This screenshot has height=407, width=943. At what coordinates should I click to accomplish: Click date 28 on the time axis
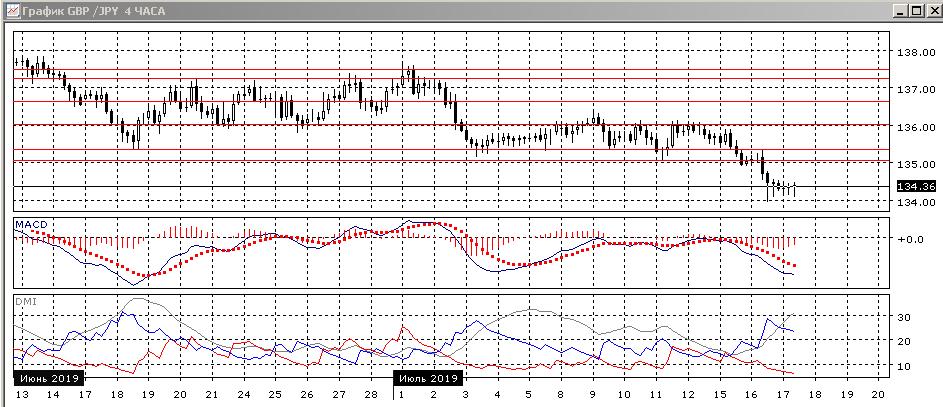(x=372, y=396)
